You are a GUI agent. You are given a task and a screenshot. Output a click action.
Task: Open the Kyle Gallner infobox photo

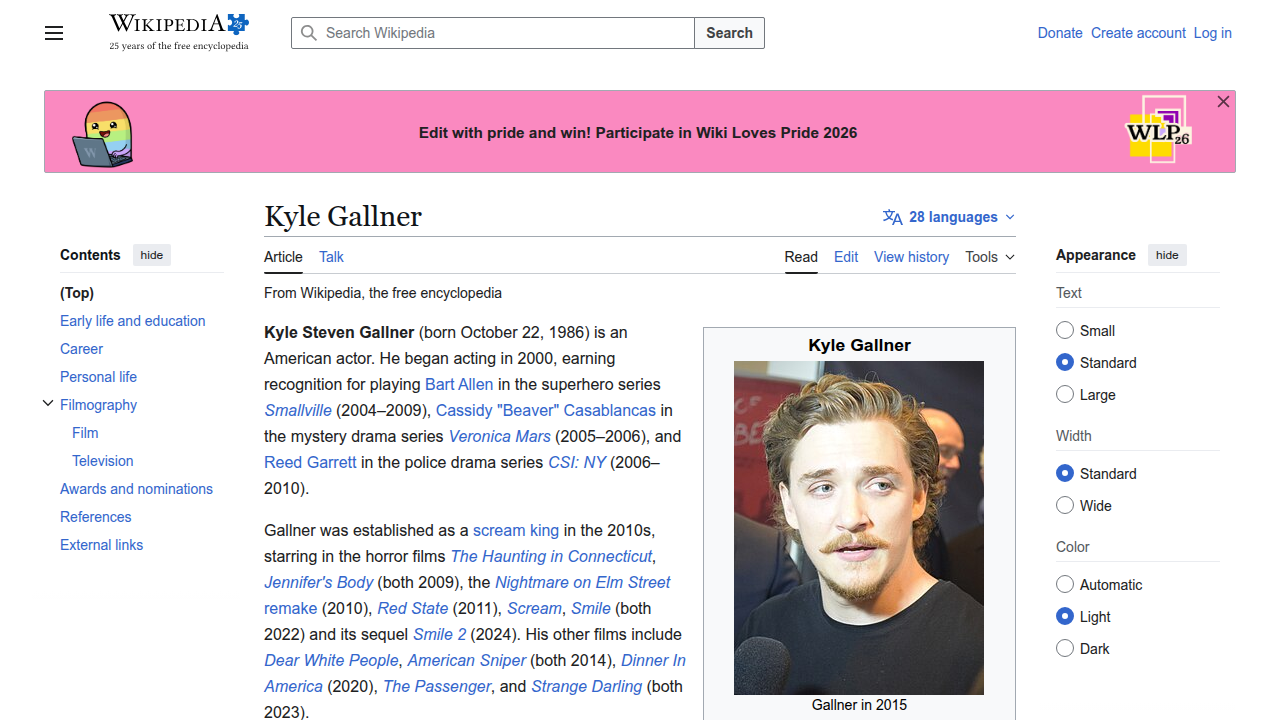coord(859,528)
